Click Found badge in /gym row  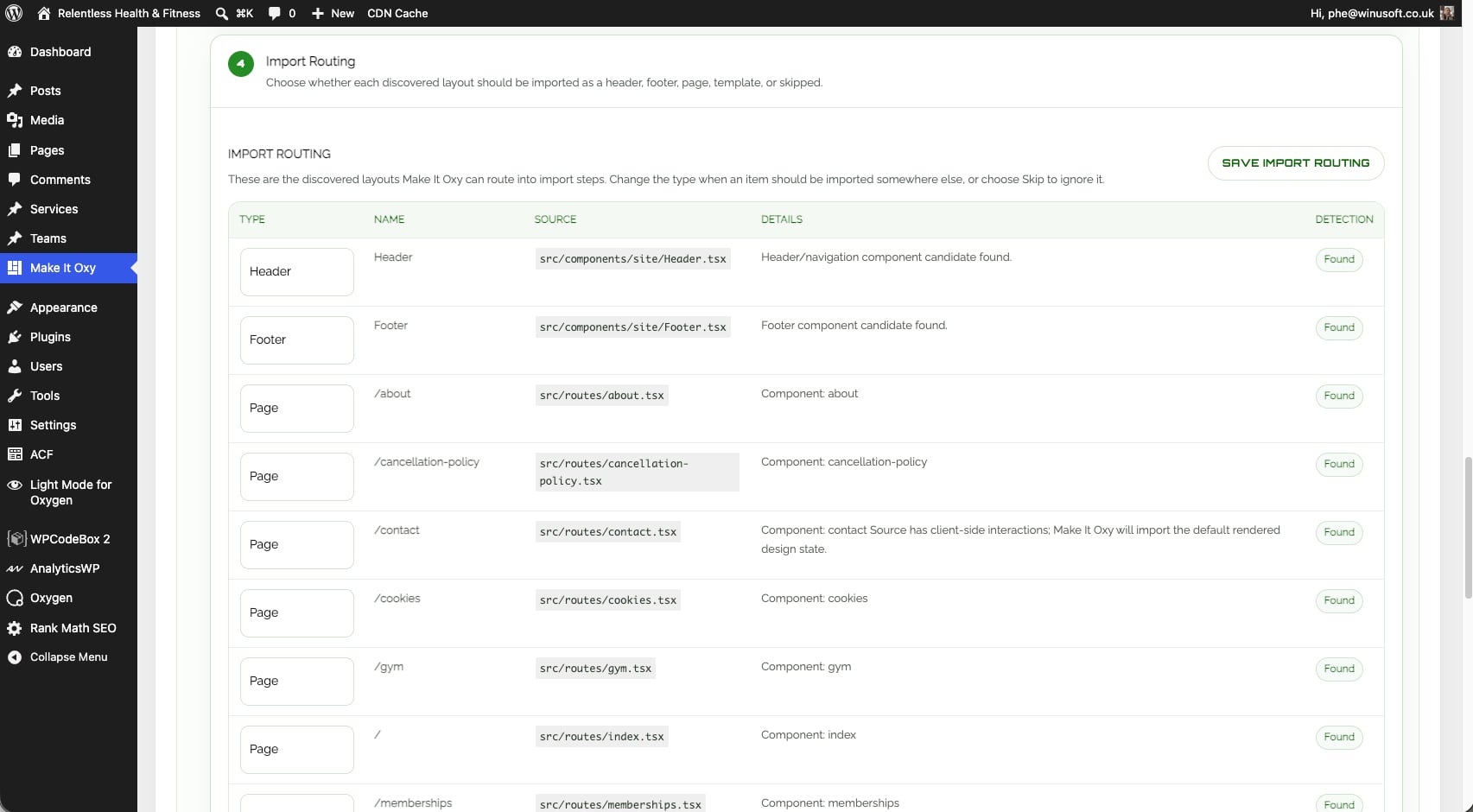1339,669
